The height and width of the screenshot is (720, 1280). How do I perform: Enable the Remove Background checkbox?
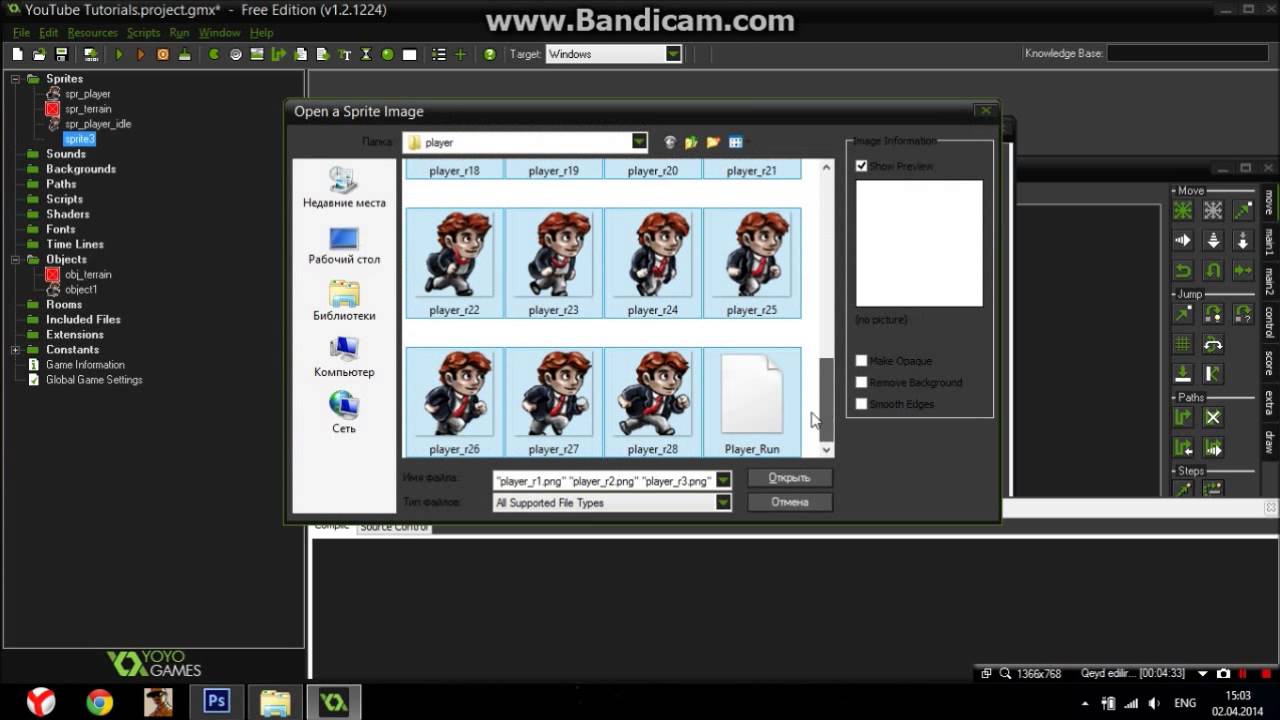[x=861, y=382]
